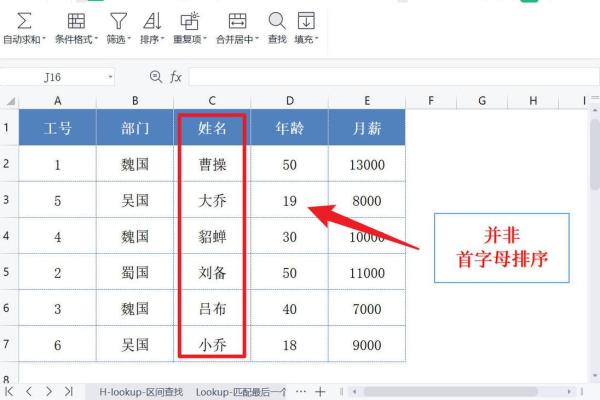600x400 pixels.
Task: Open Find (查找) magnifier icon
Action: (x=277, y=21)
